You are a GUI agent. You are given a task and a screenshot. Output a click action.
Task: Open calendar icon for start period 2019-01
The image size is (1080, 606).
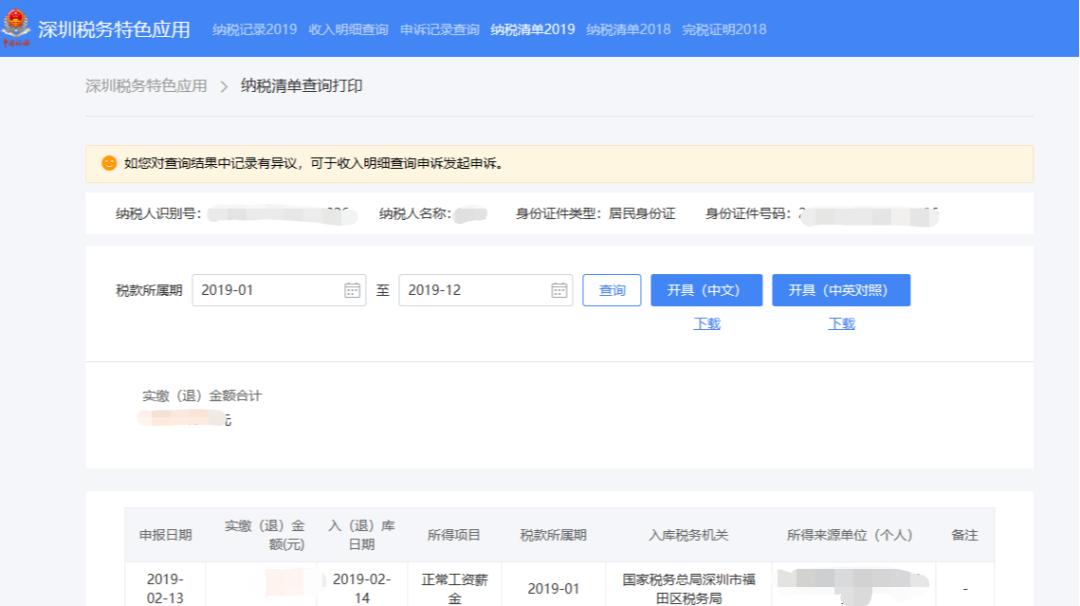point(352,290)
